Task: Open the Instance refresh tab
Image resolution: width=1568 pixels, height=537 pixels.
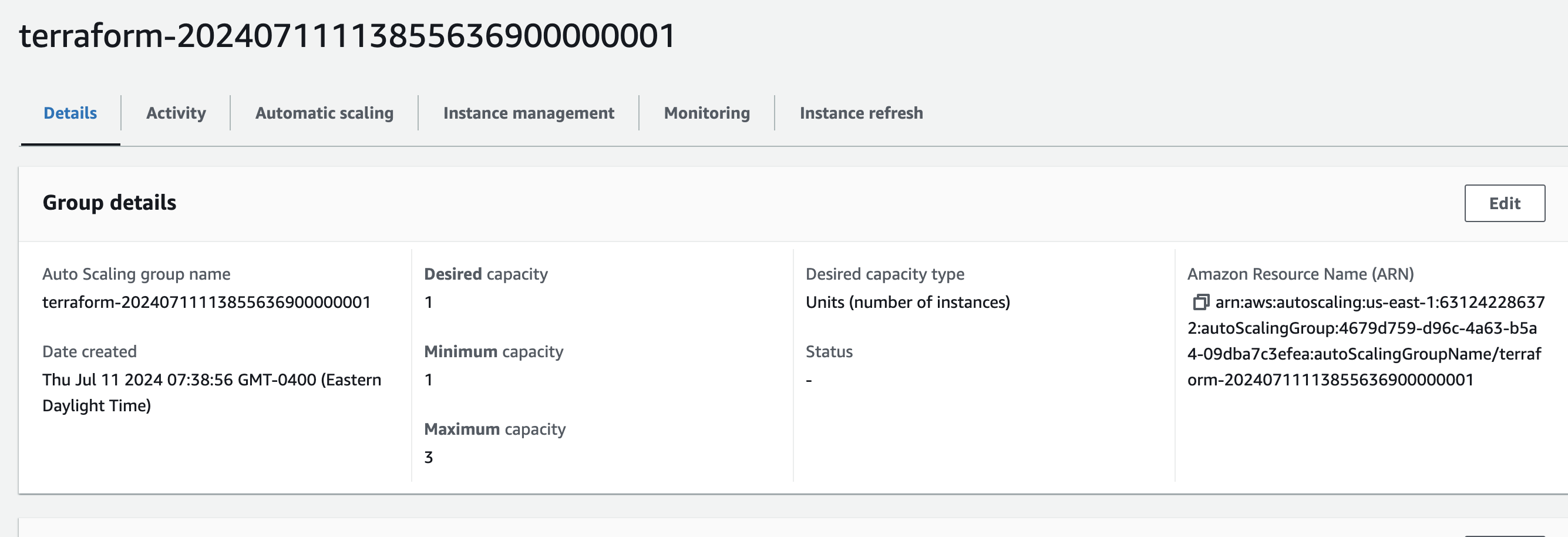Action: pyautogui.click(x=861, y=113)
